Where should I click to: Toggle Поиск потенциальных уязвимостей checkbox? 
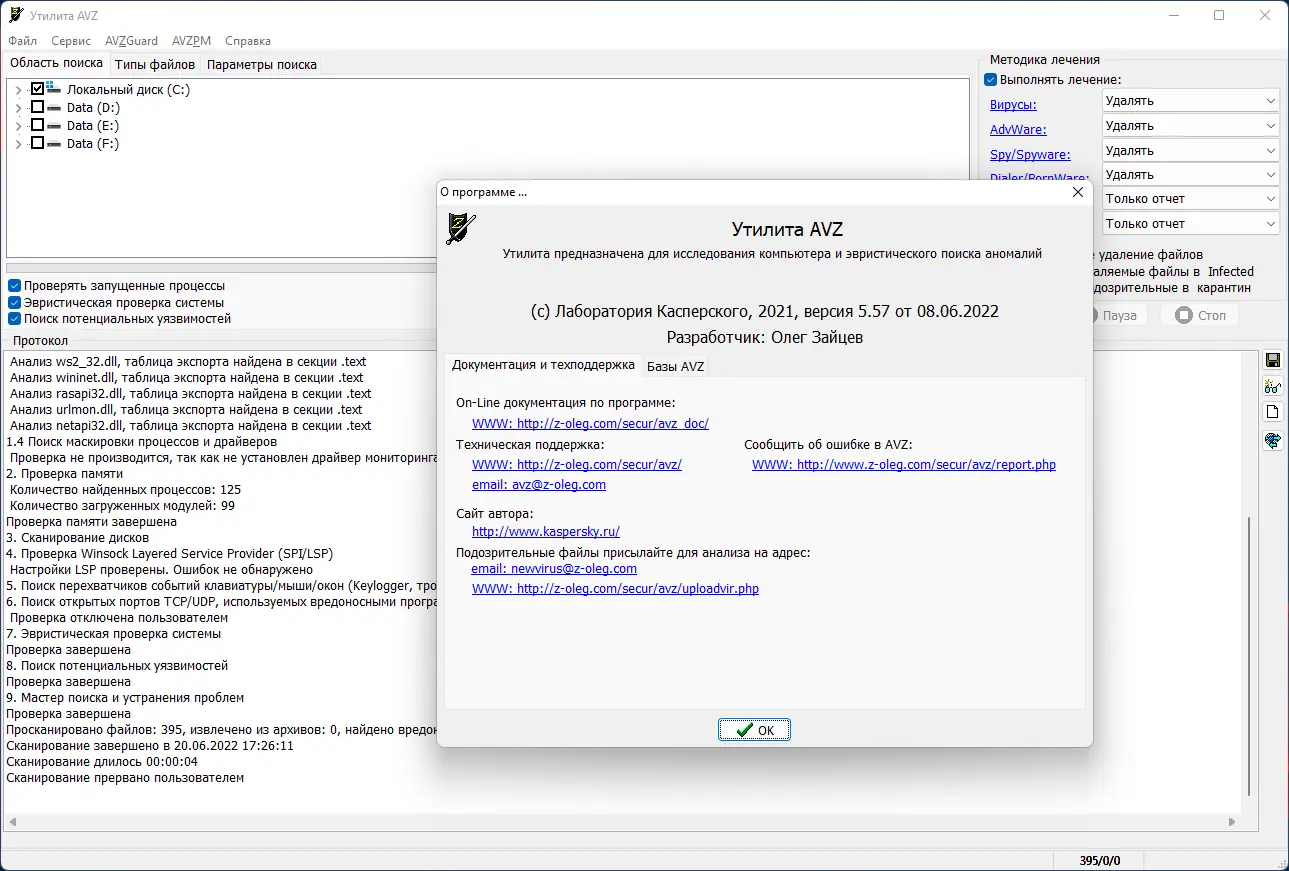pos(15,319)
